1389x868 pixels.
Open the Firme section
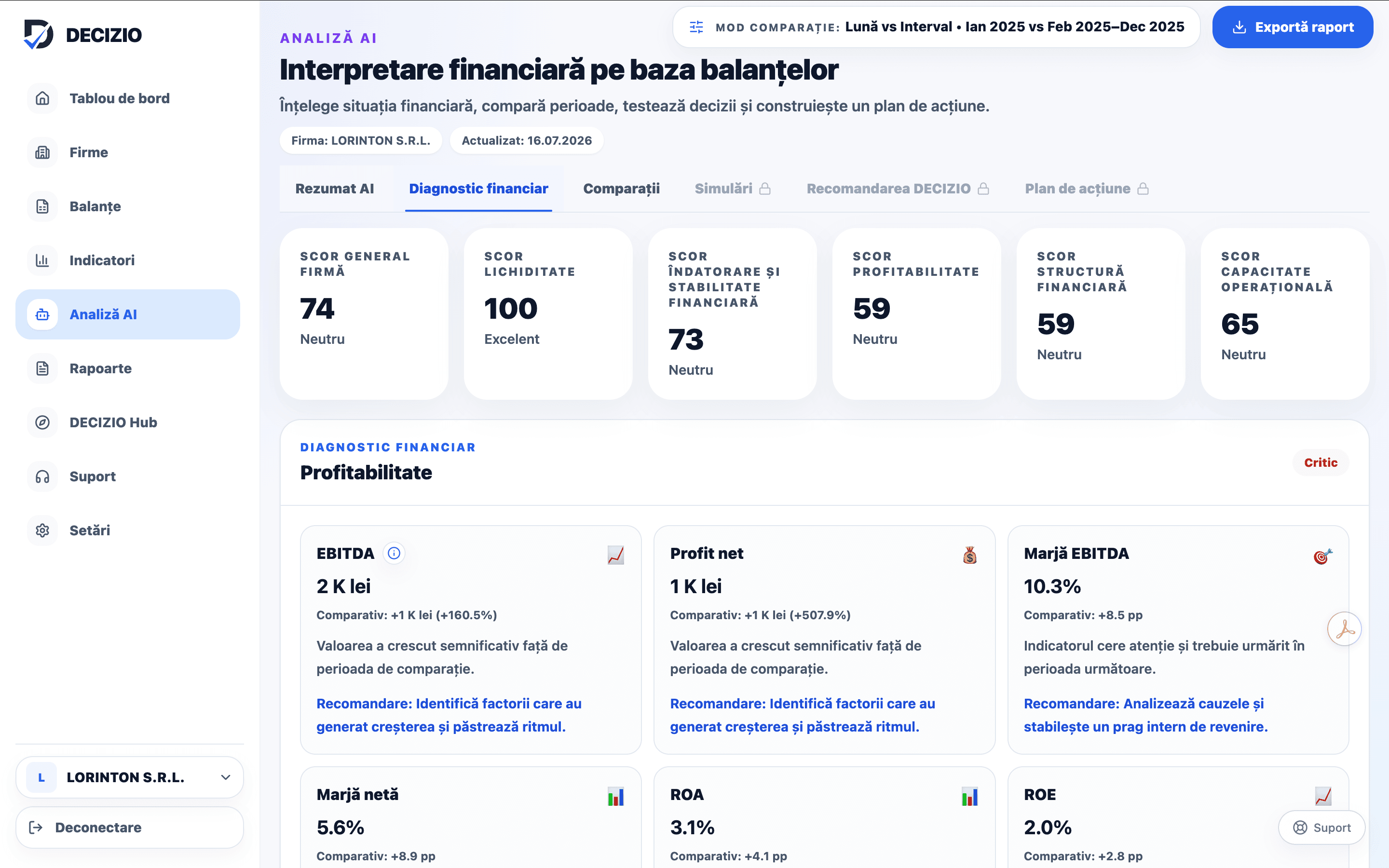click(x=127, y=152)
